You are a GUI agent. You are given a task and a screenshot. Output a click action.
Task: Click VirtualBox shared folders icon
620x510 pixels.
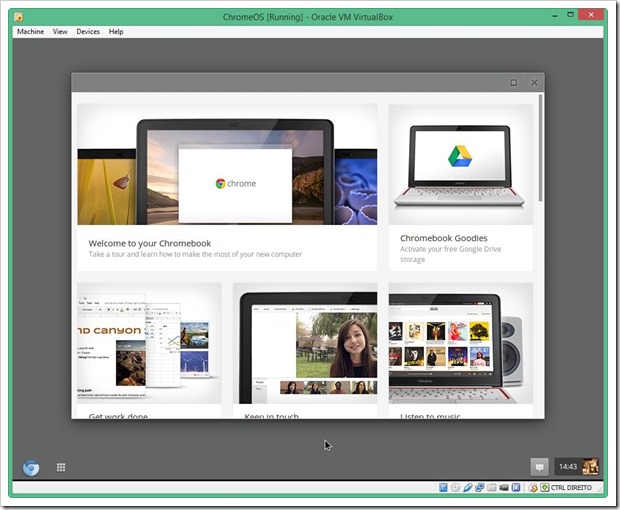[x=491, y=487]
